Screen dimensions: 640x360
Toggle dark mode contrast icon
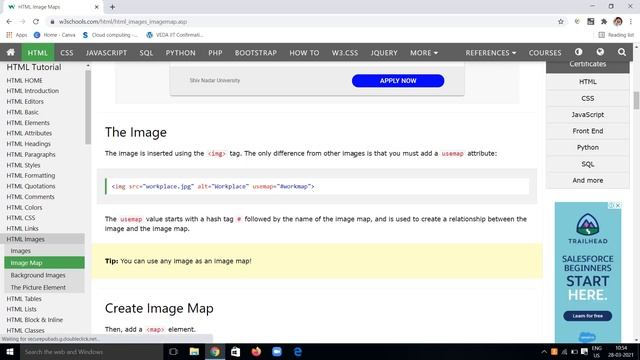578,52
